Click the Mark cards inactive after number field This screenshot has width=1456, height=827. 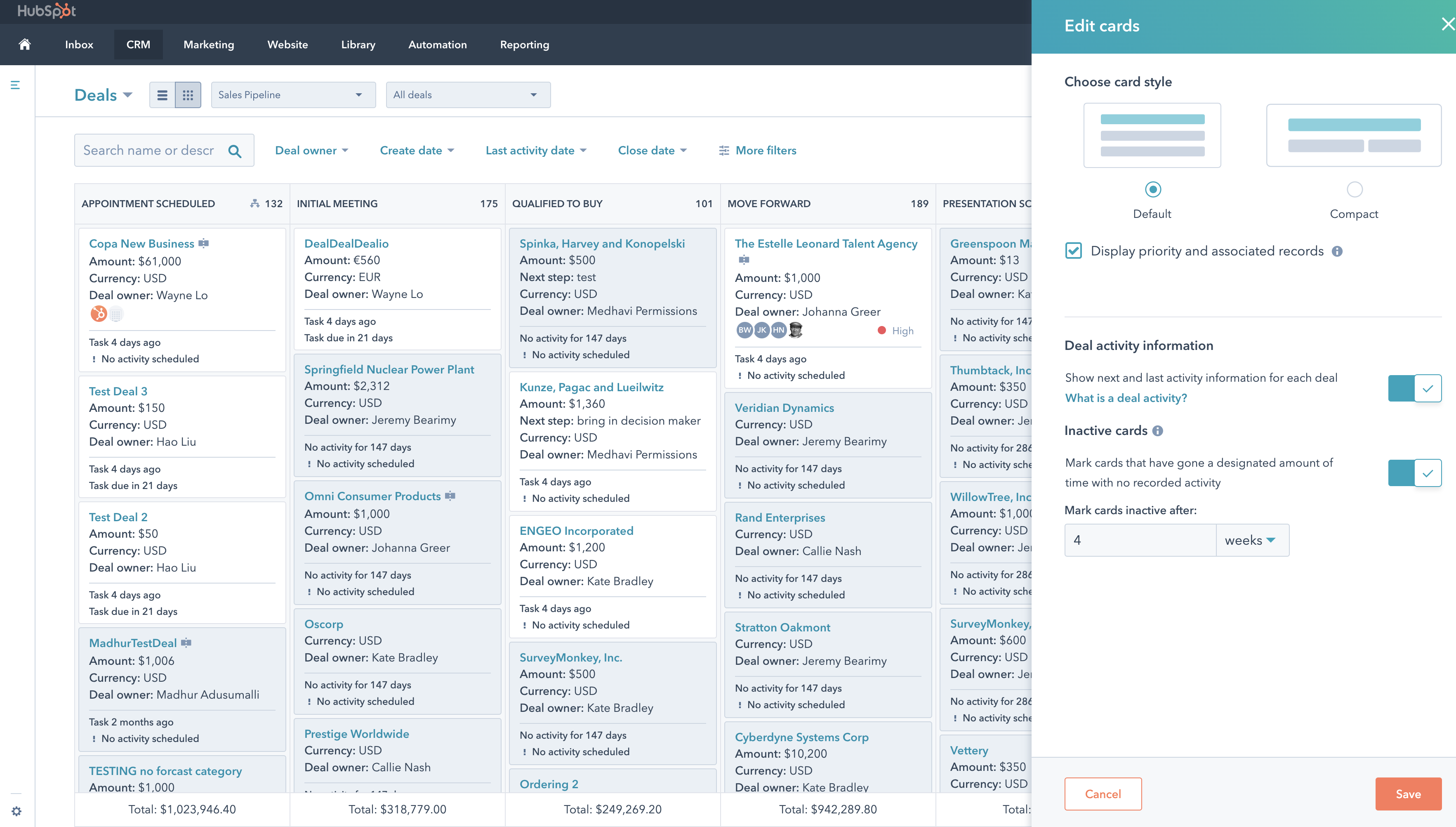tap(1140, 540)
